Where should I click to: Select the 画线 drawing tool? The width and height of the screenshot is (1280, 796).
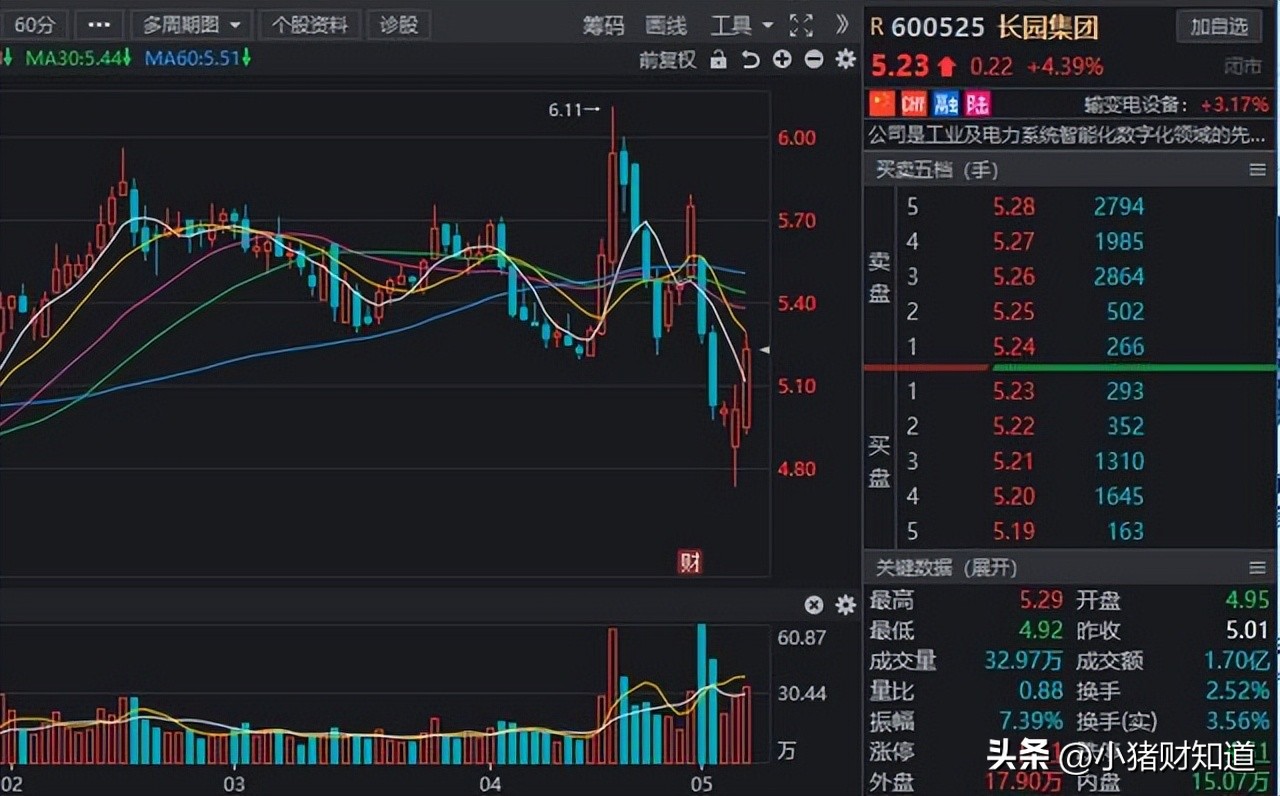coord(665,27)
